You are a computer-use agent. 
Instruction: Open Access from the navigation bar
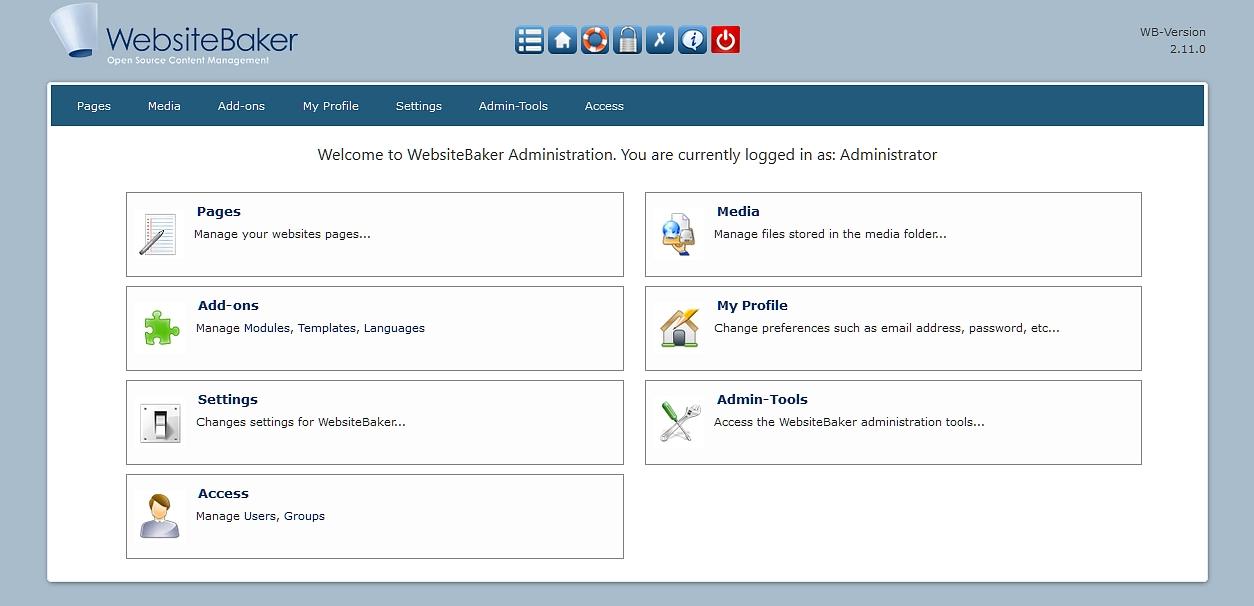(x=604, y=106)
